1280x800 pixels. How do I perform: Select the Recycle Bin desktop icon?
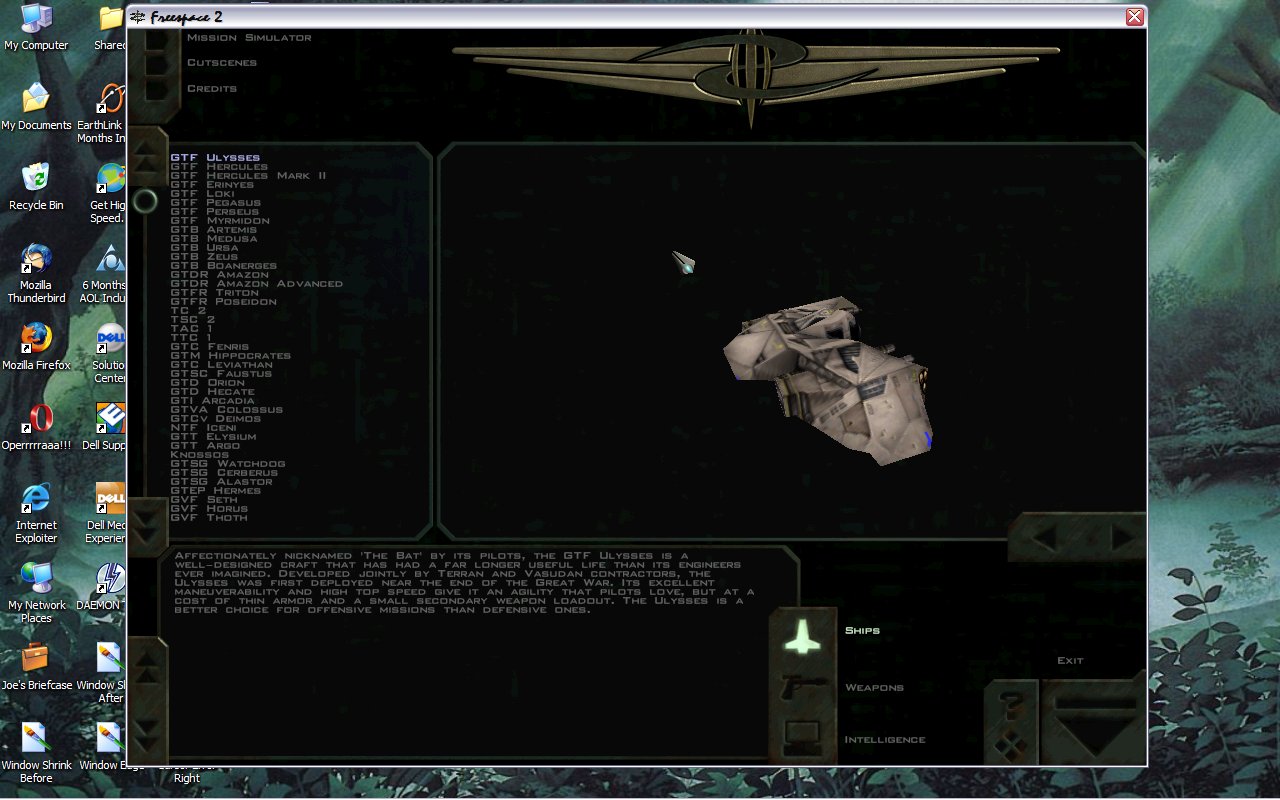pos(36,187)
